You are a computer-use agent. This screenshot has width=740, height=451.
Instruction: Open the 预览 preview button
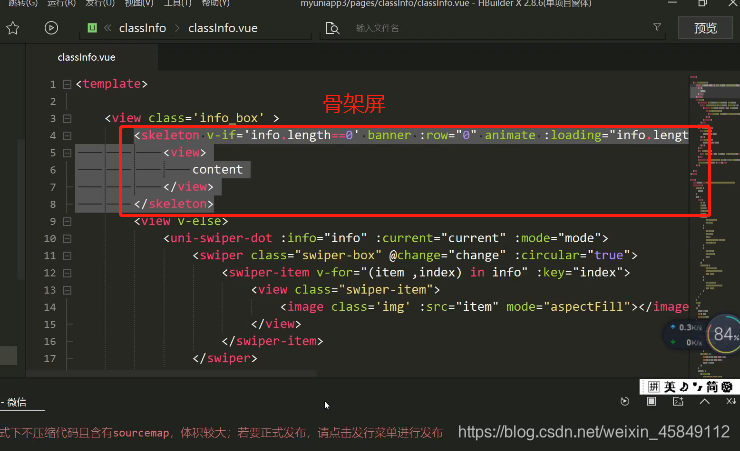tap(705, 28)
